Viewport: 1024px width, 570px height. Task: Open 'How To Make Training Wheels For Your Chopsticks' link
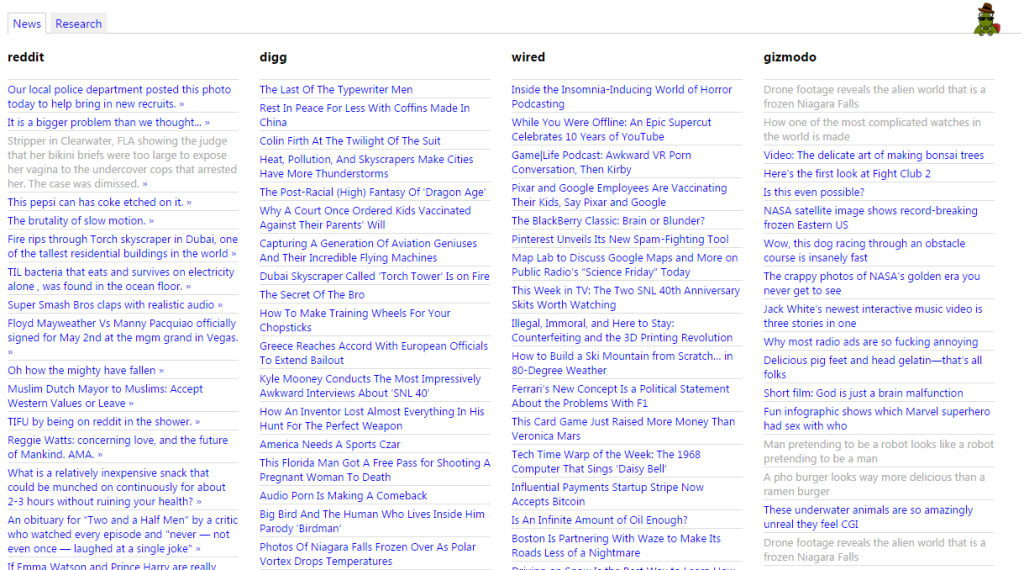355,320
